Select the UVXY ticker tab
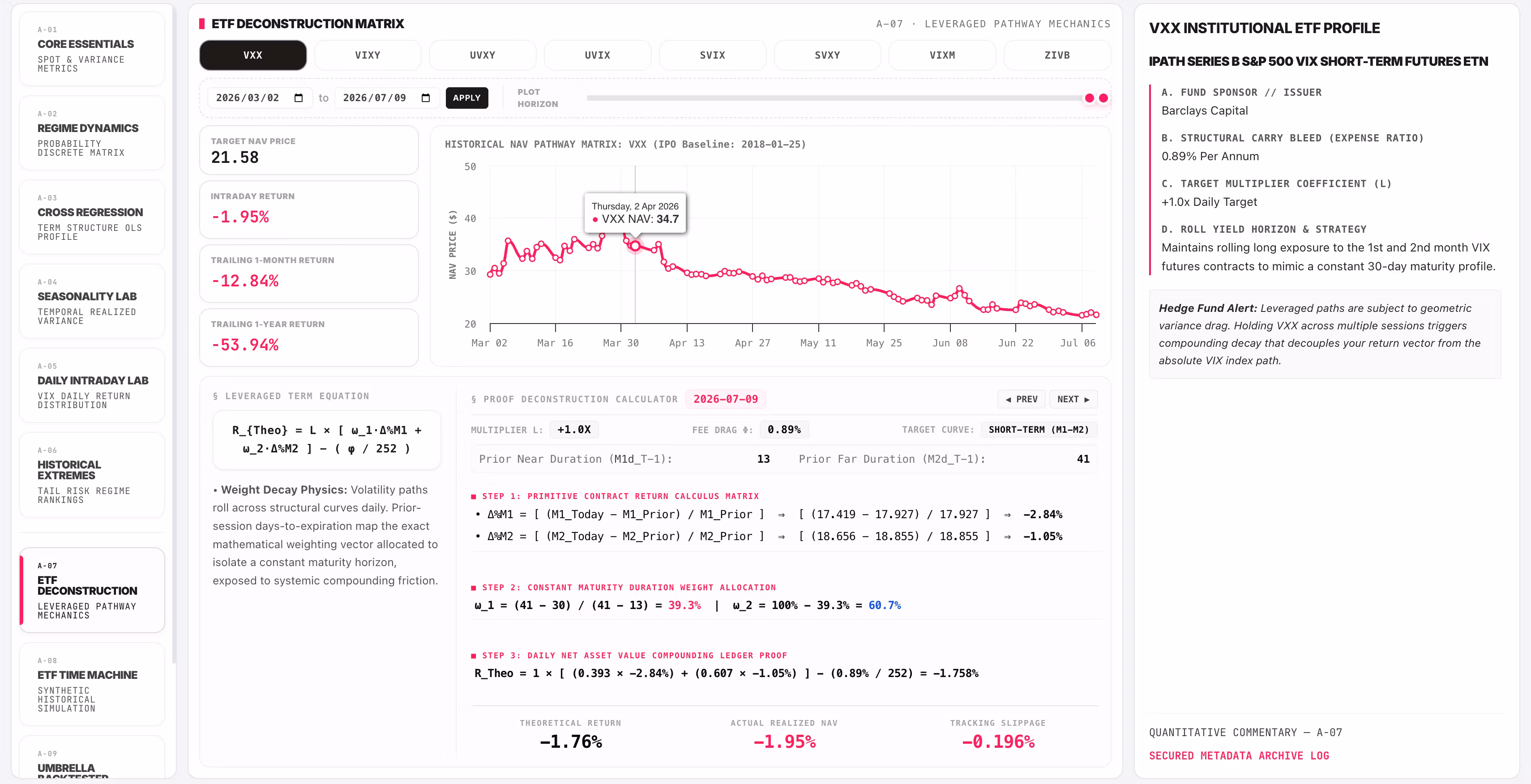 [482, 55]
